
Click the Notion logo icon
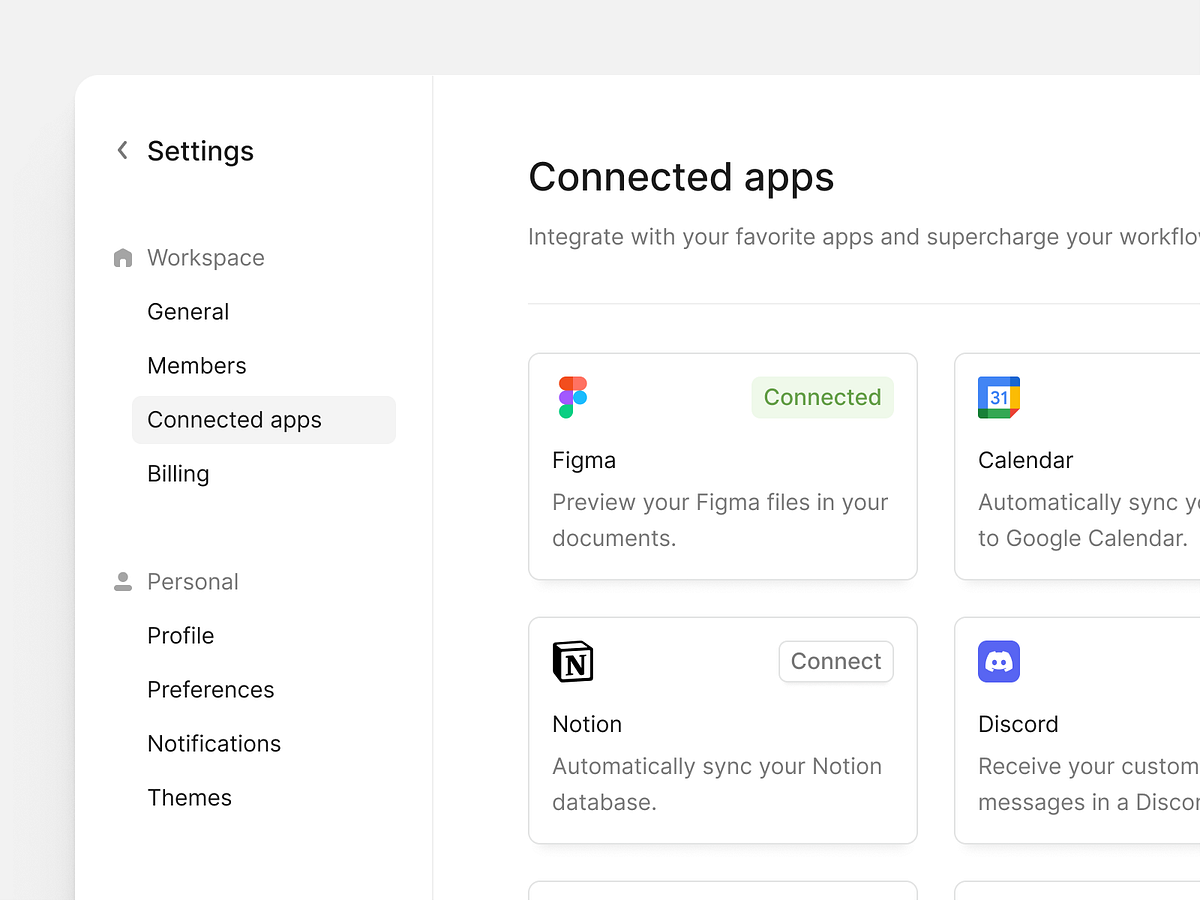tap(573, 662)
